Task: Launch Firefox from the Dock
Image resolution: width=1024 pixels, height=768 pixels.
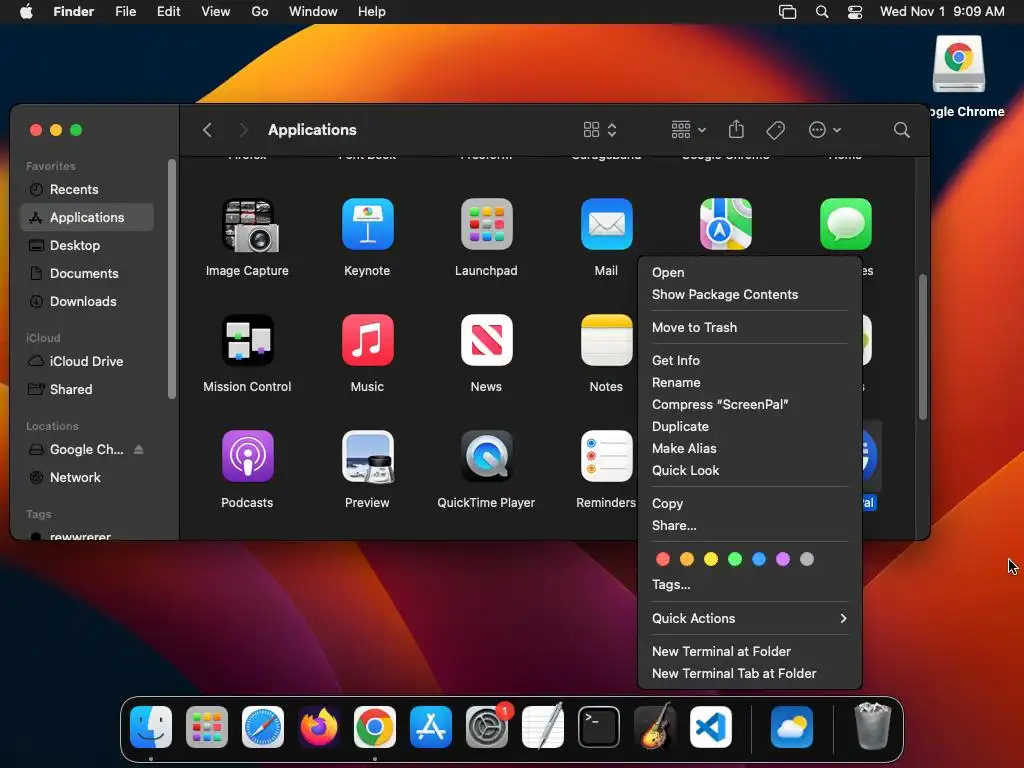Action: 319,727
